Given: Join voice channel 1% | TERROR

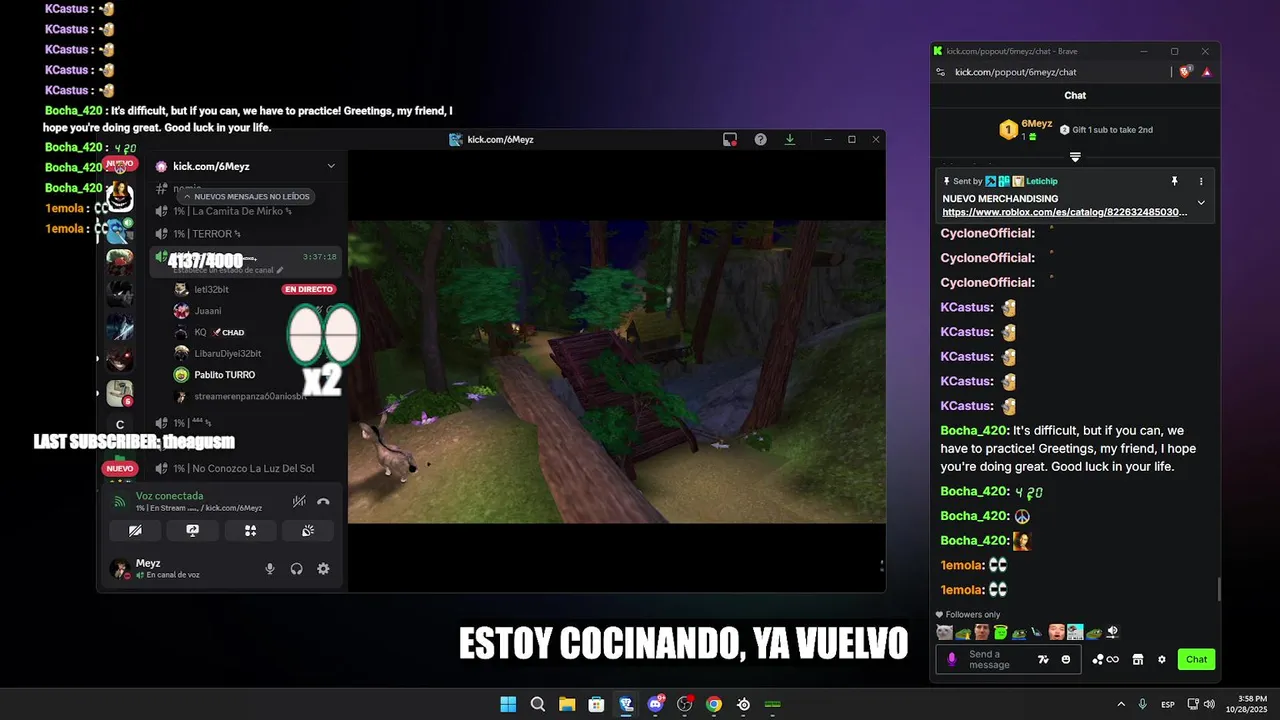Looking at the screenshot, I should [x=208, y=234].
